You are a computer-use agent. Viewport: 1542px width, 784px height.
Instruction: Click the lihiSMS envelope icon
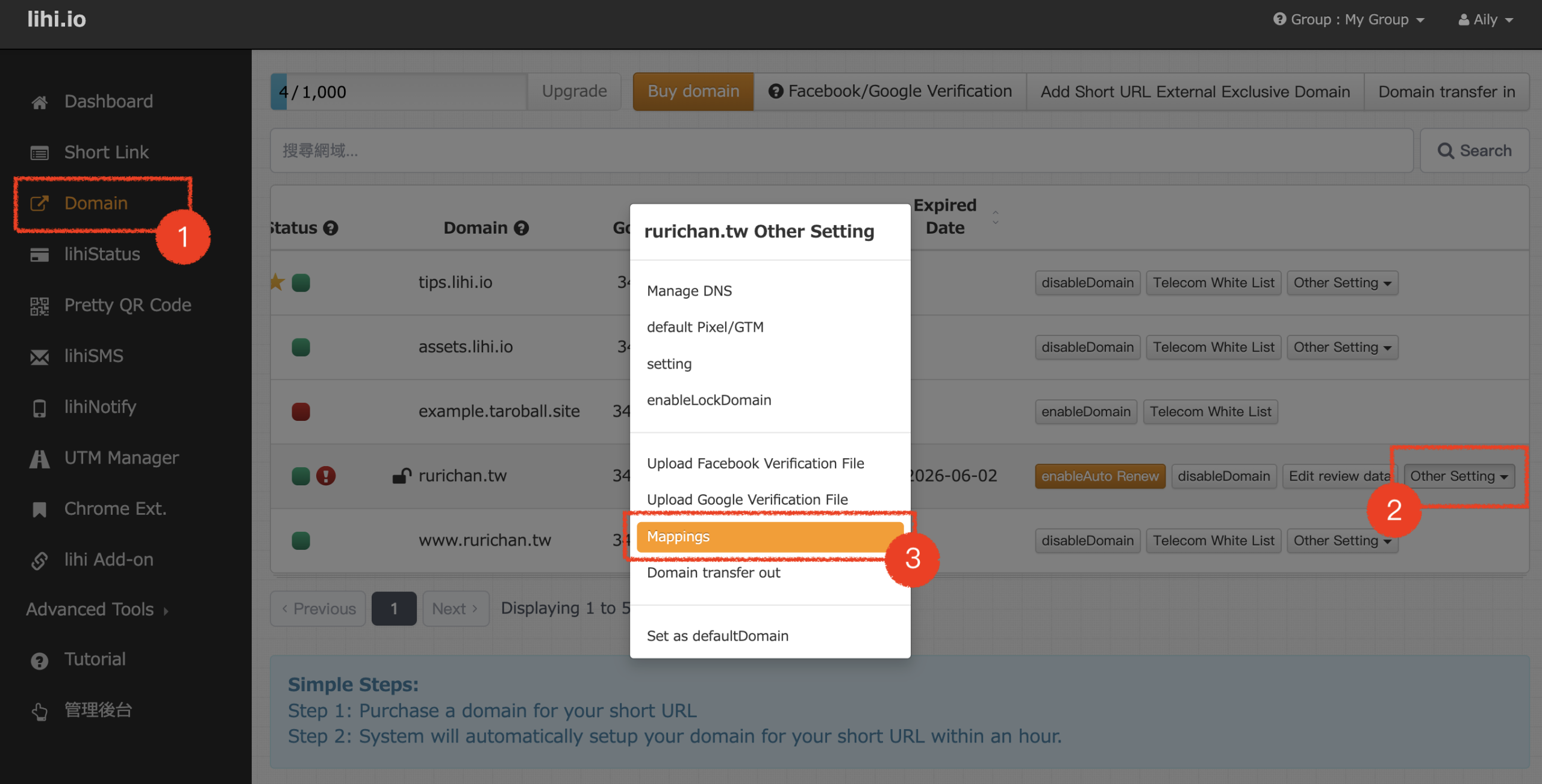[40, 357]
